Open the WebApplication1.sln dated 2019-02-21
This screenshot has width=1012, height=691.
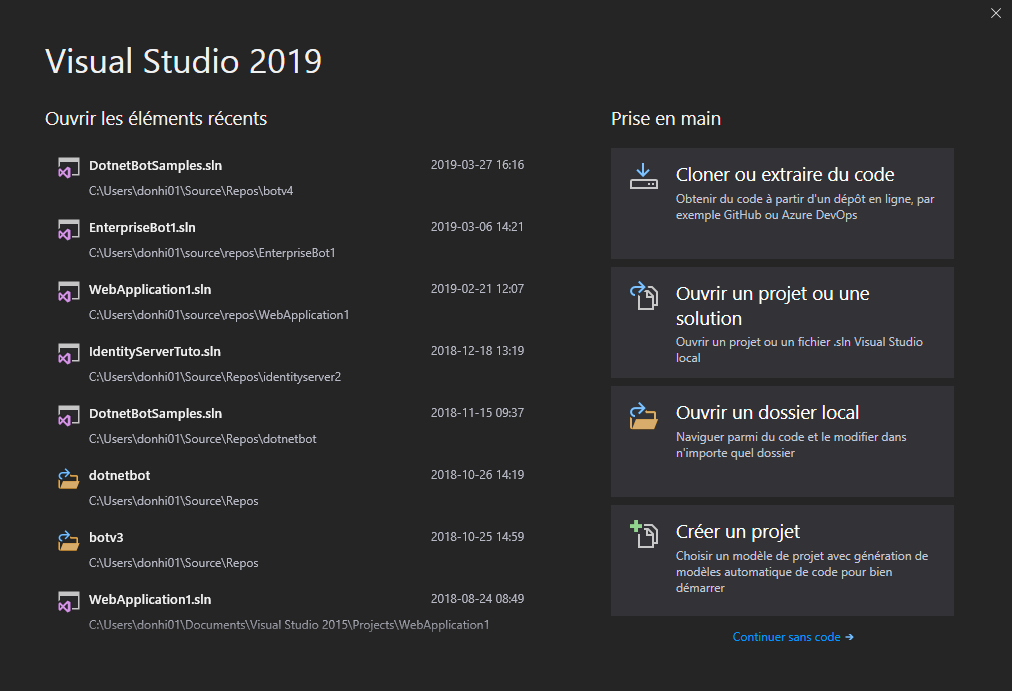(150, 289)
